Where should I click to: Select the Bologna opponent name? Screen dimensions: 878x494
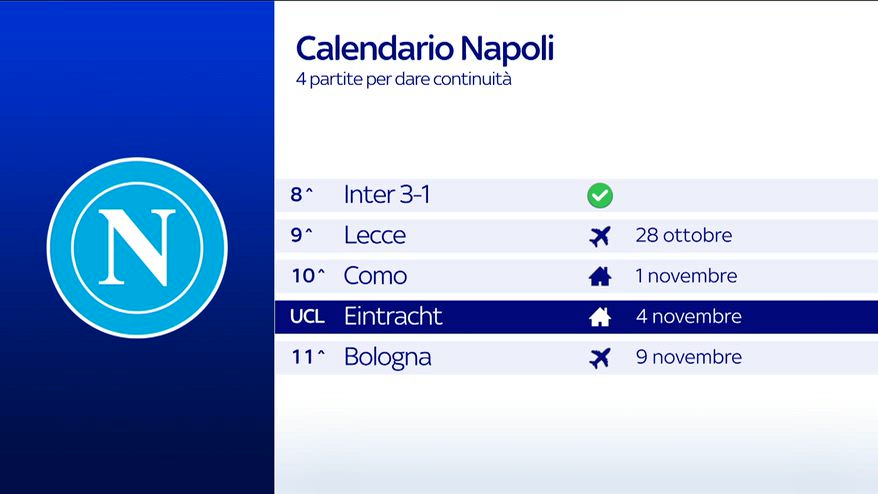pos(387,358)
